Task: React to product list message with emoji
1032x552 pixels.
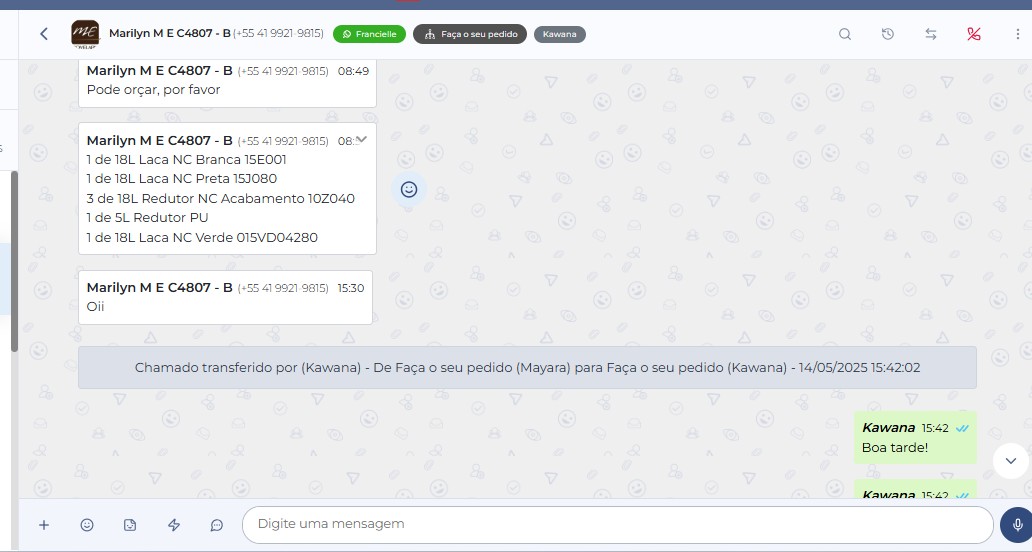Action: tap(408, 189)
